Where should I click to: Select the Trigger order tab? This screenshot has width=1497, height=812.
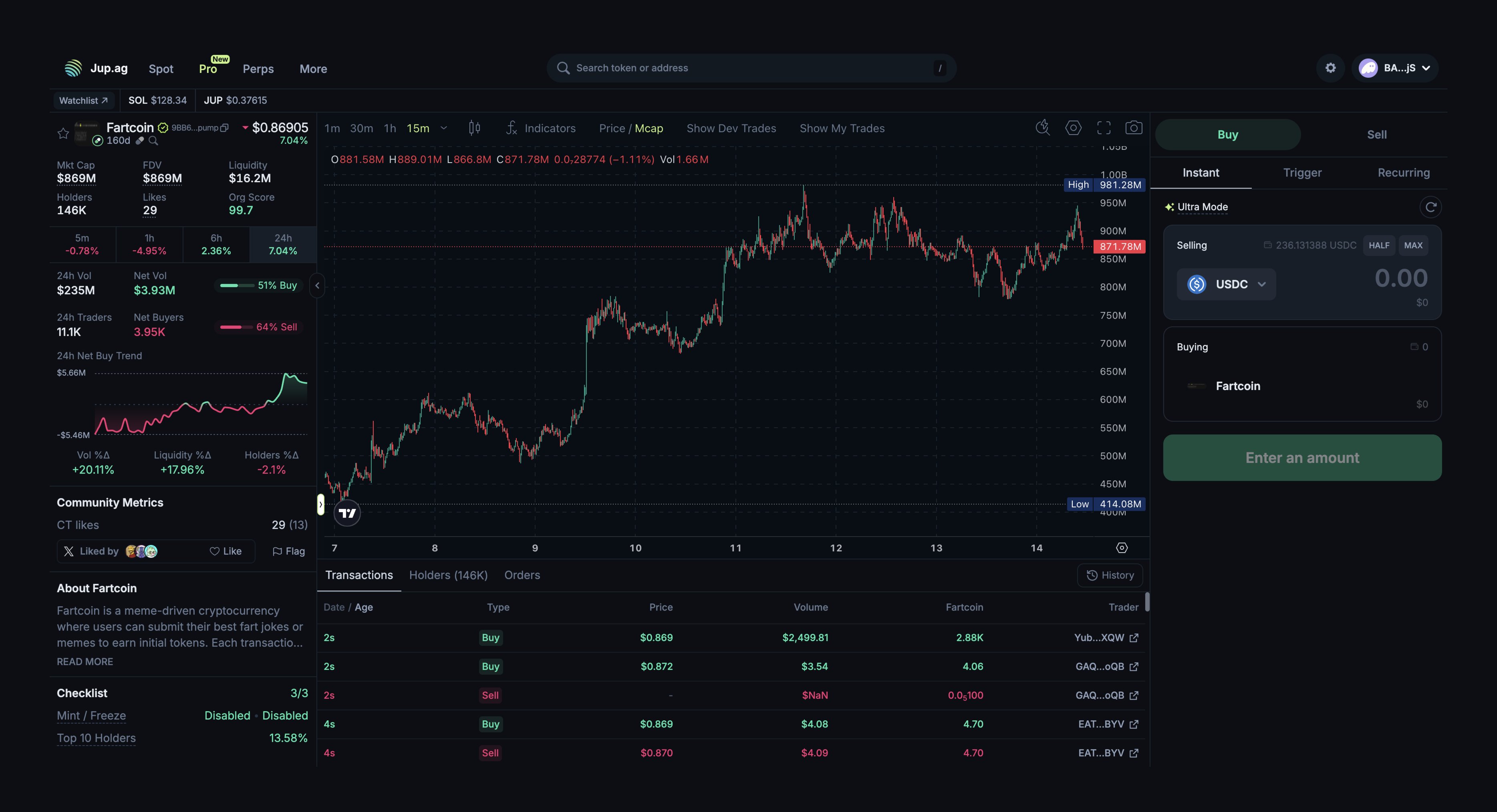pyautogui.click(x=1302, y=173)
